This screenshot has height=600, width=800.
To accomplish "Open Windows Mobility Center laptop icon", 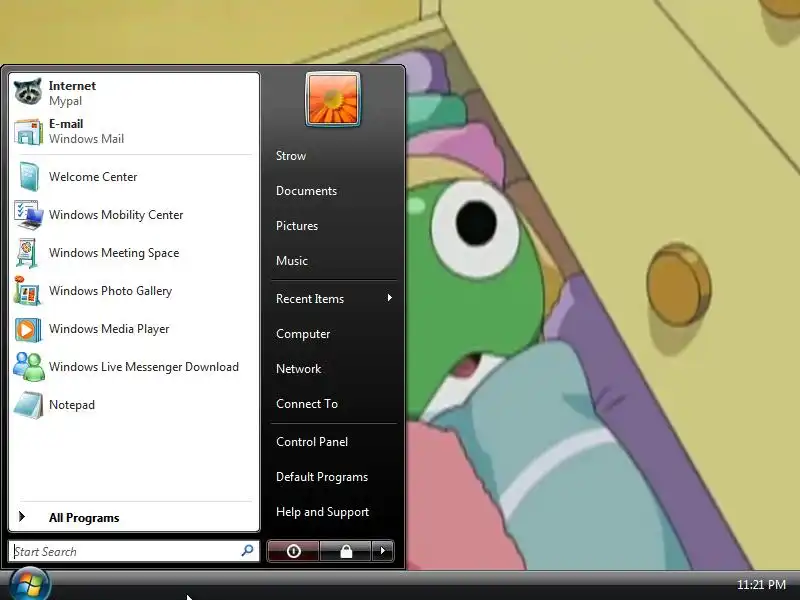I will [29, 215].
